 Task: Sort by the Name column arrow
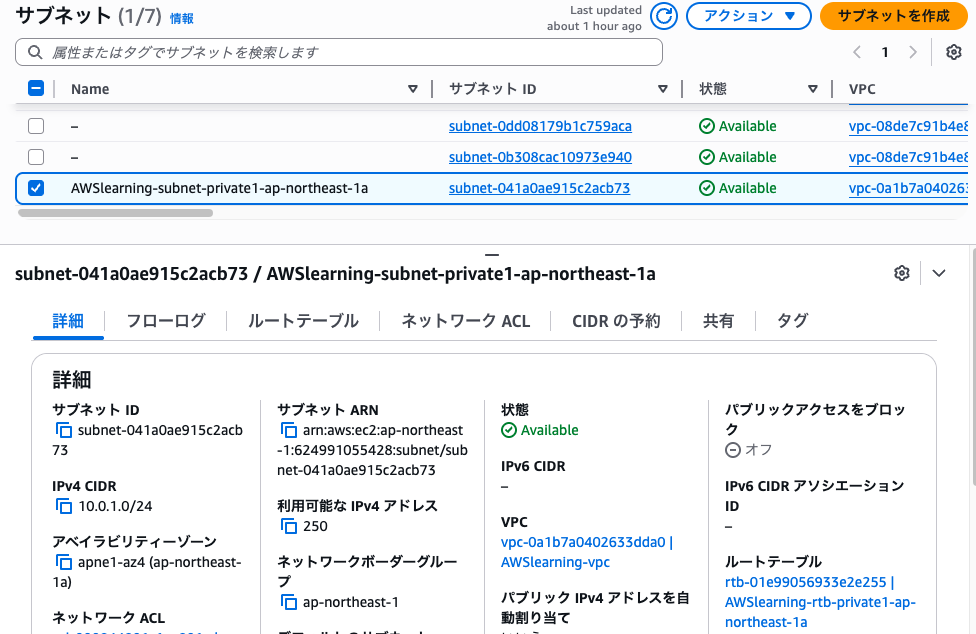[413, 89]
